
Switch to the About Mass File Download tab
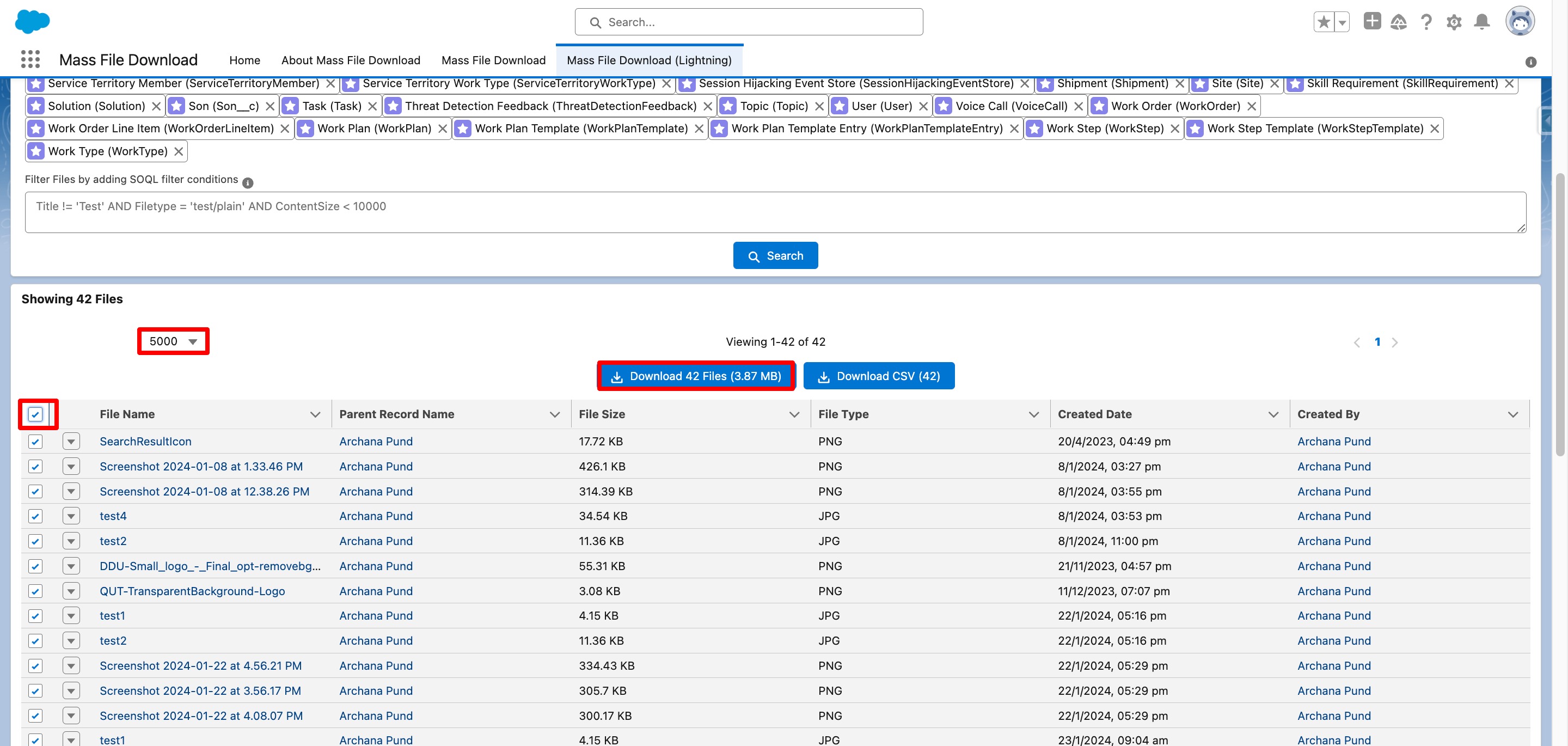[351, 60]
